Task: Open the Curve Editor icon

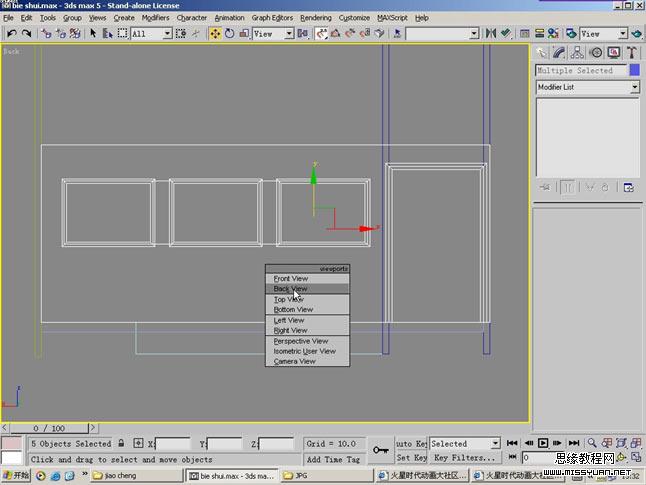Action: tap(524, 33)
